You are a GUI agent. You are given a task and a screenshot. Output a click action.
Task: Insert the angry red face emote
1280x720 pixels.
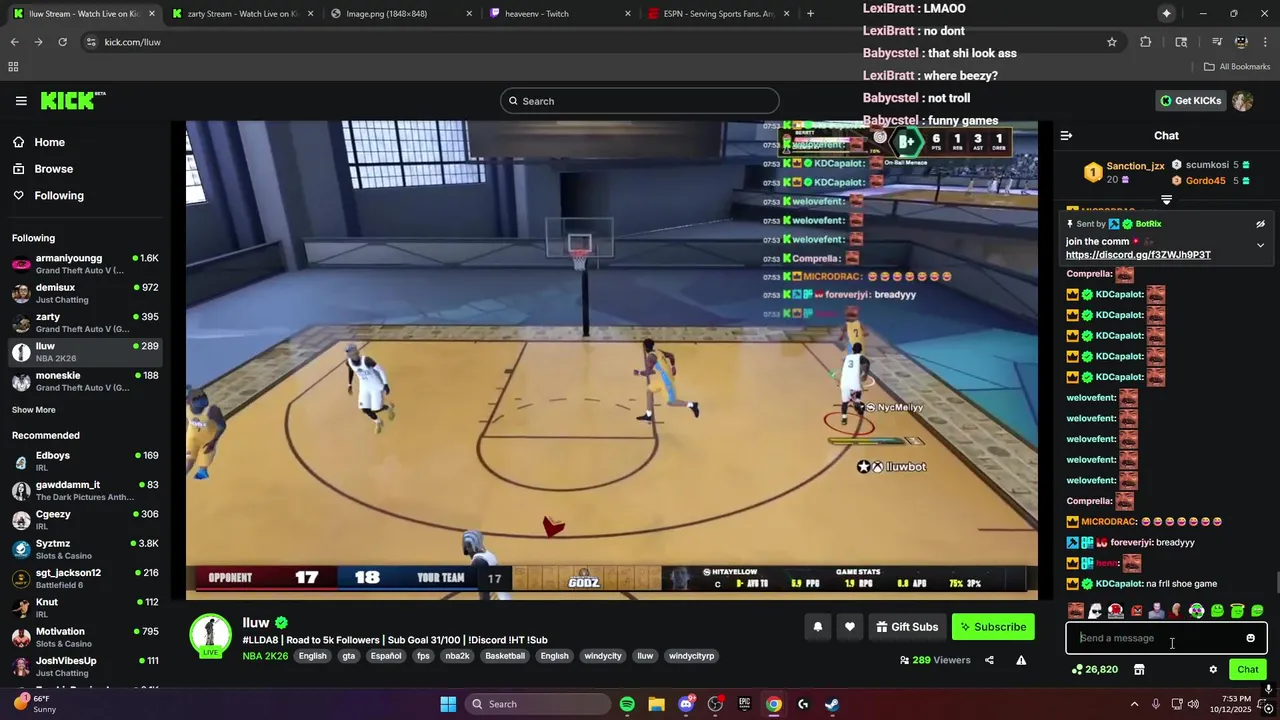pos(1136,611)
